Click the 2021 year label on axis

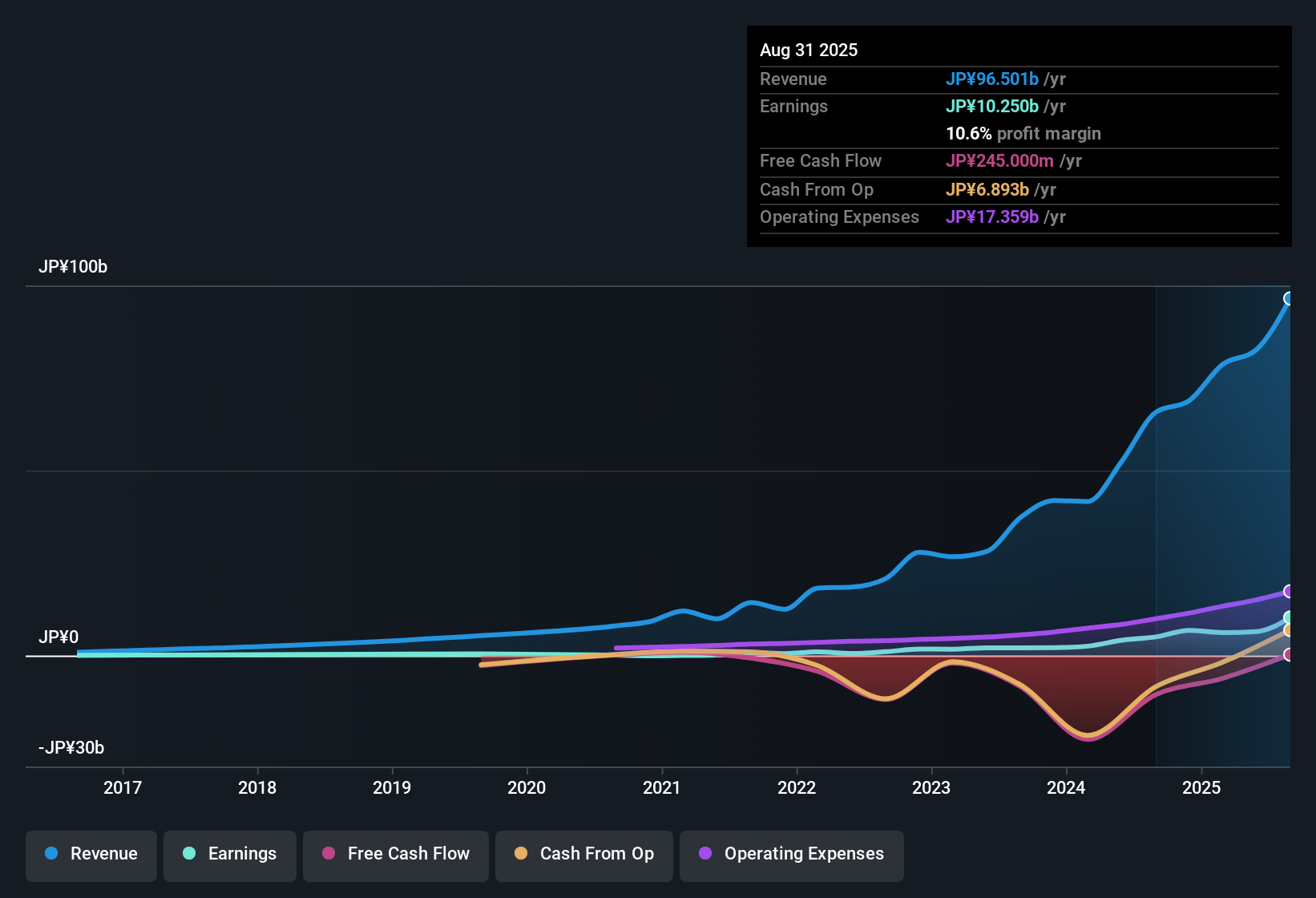point(661,788)
